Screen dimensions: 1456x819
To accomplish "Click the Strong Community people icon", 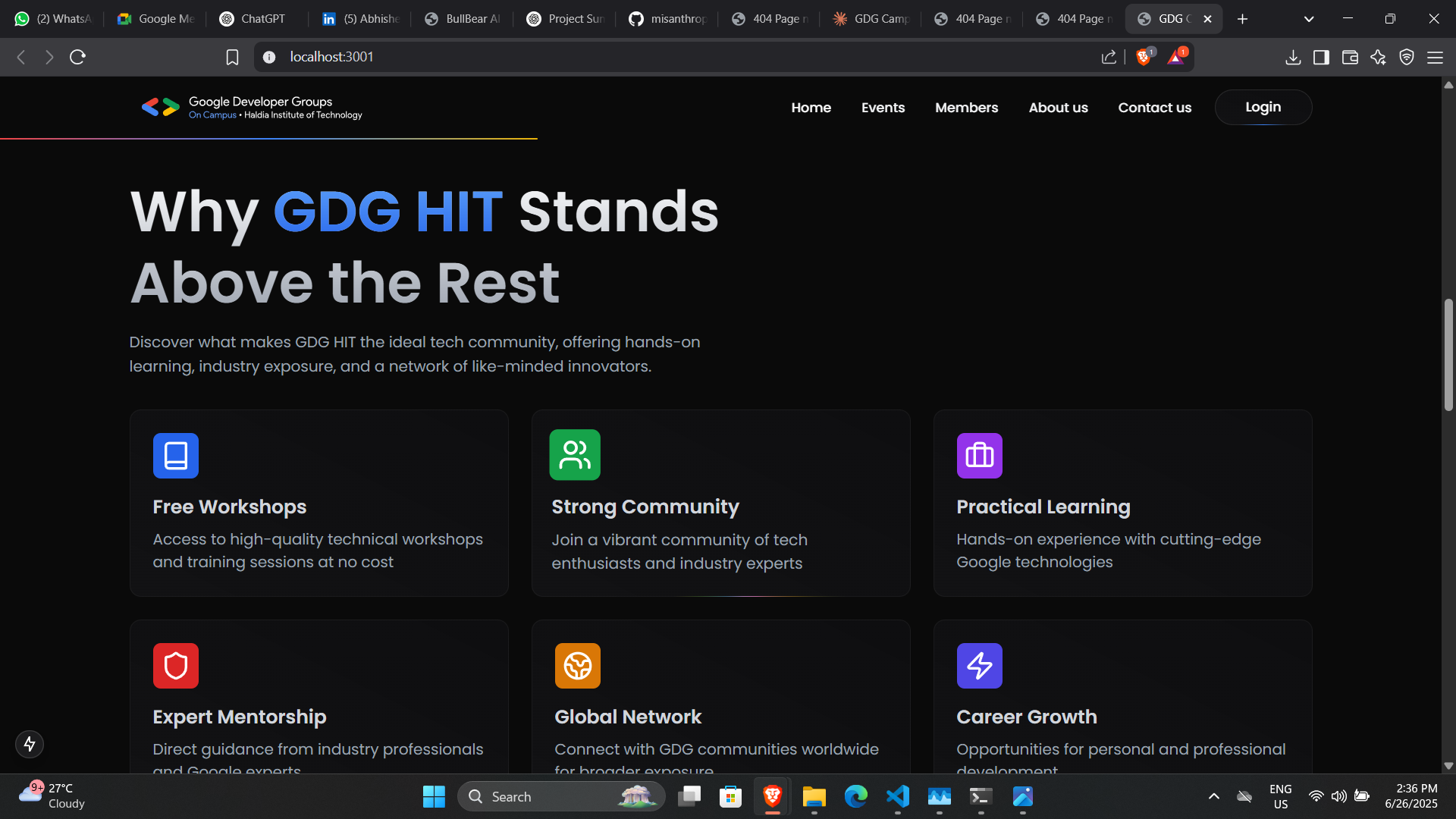I will pos(575,455).
